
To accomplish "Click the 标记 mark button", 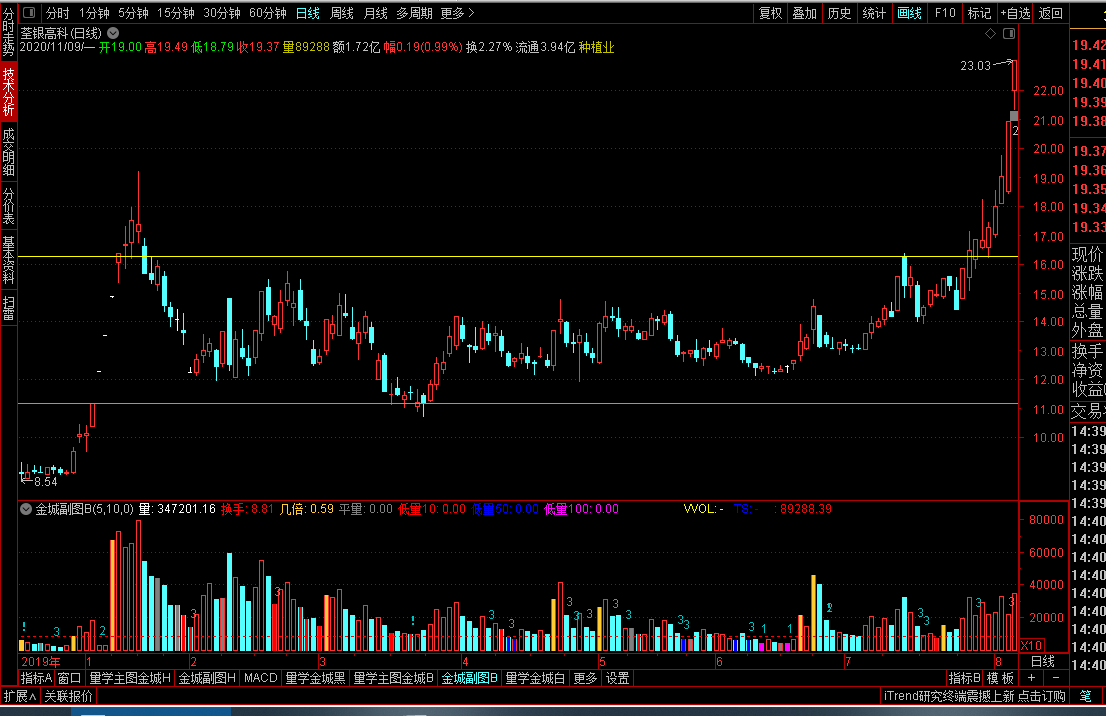I will tap(979, 13).
